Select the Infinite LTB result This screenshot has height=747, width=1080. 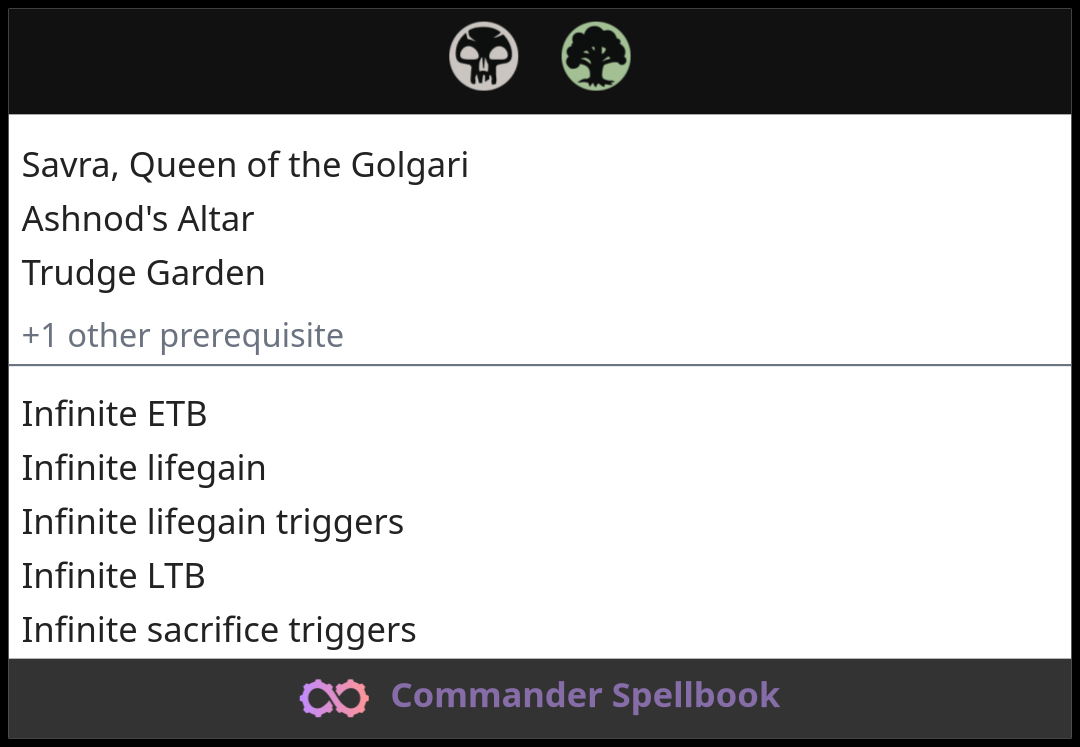tap(113, 576)
